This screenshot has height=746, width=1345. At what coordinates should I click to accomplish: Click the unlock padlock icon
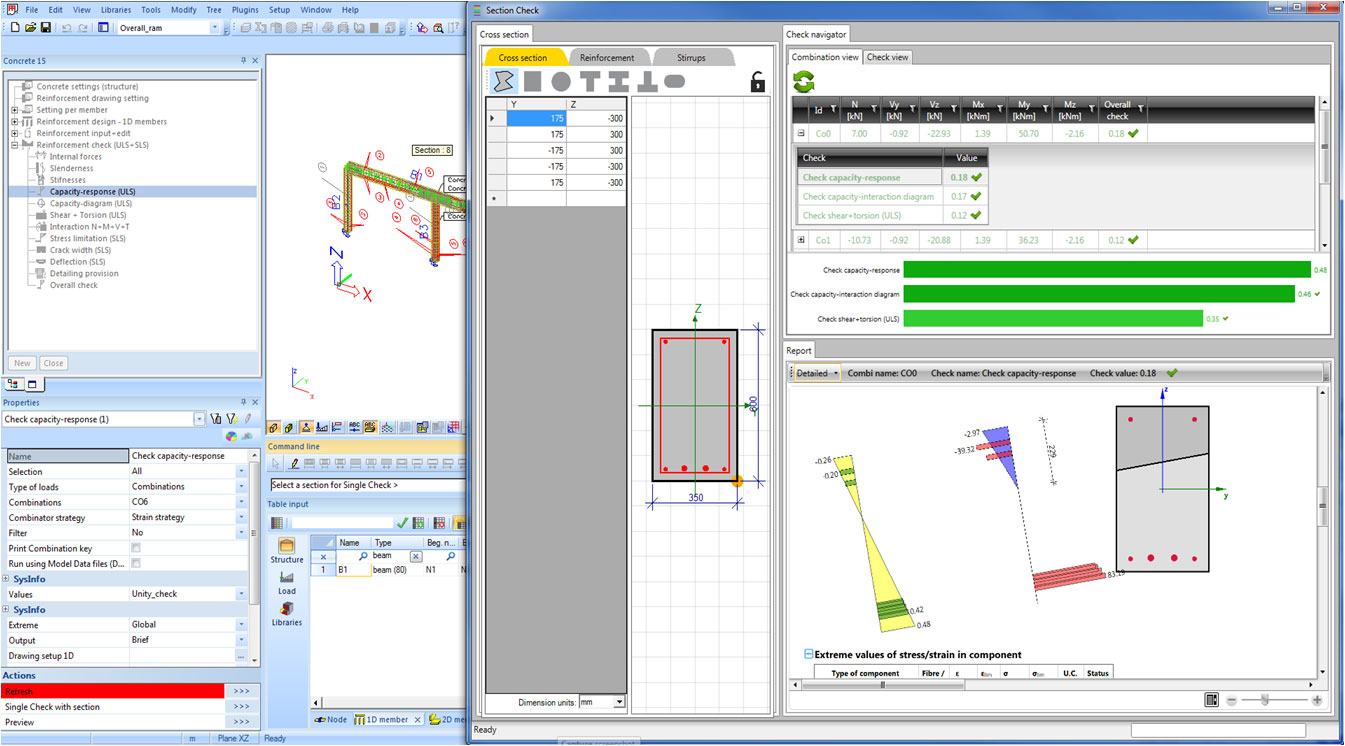point(758,83)
